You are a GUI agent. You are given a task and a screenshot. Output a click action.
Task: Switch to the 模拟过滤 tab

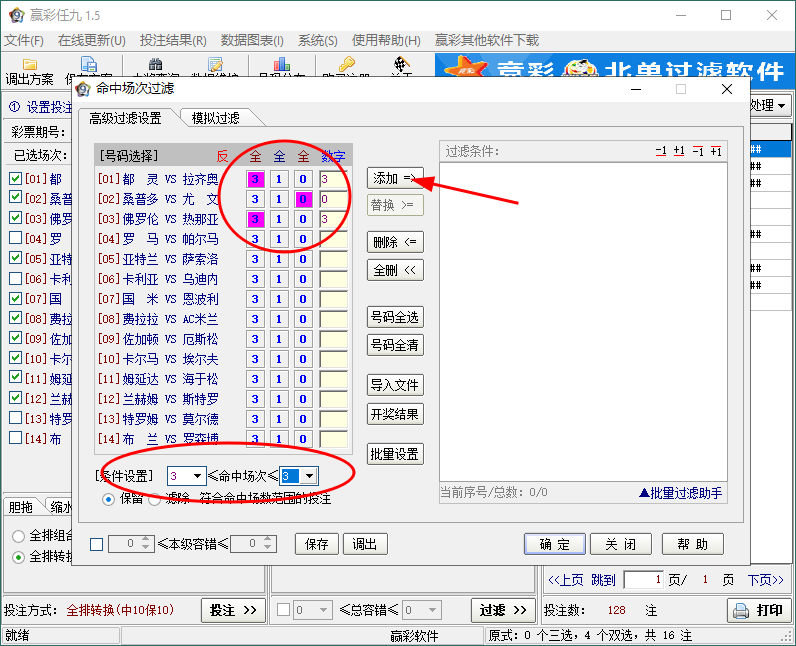pyautogui.click(x=216, y=118)
